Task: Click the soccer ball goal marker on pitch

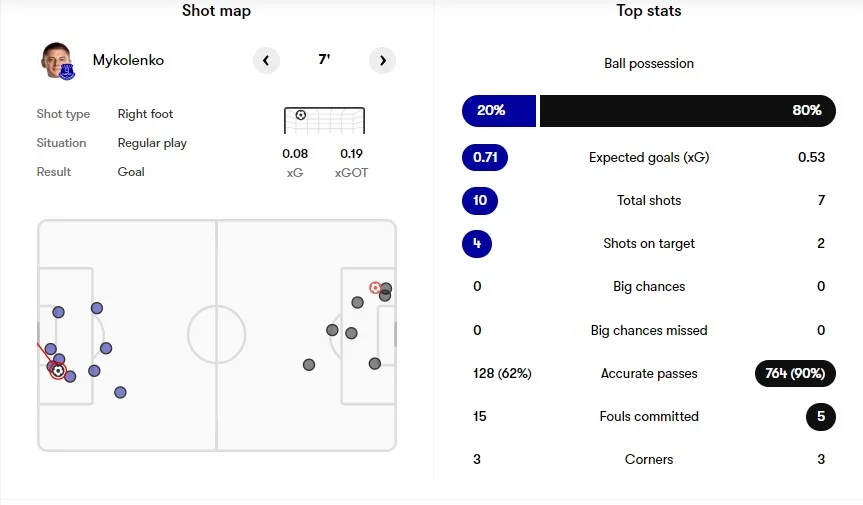Action: 58,371
